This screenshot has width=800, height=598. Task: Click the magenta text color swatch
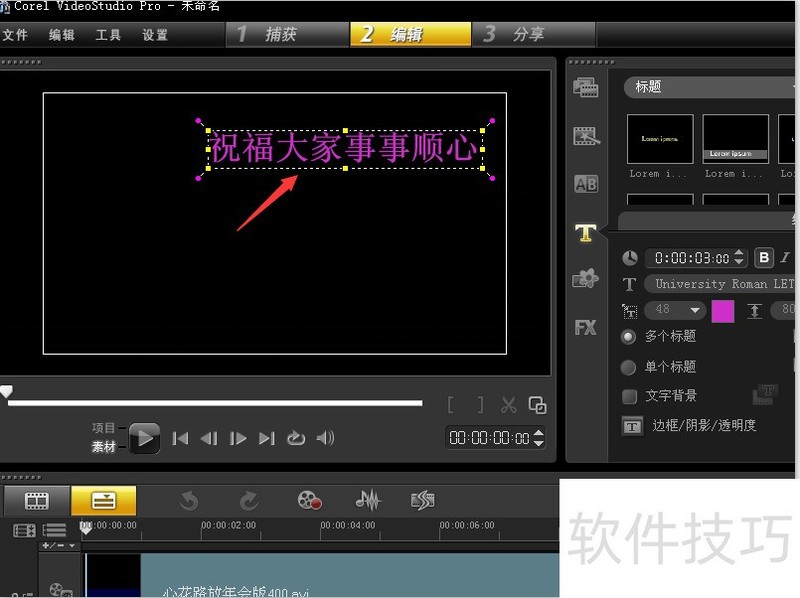(723, 311)
